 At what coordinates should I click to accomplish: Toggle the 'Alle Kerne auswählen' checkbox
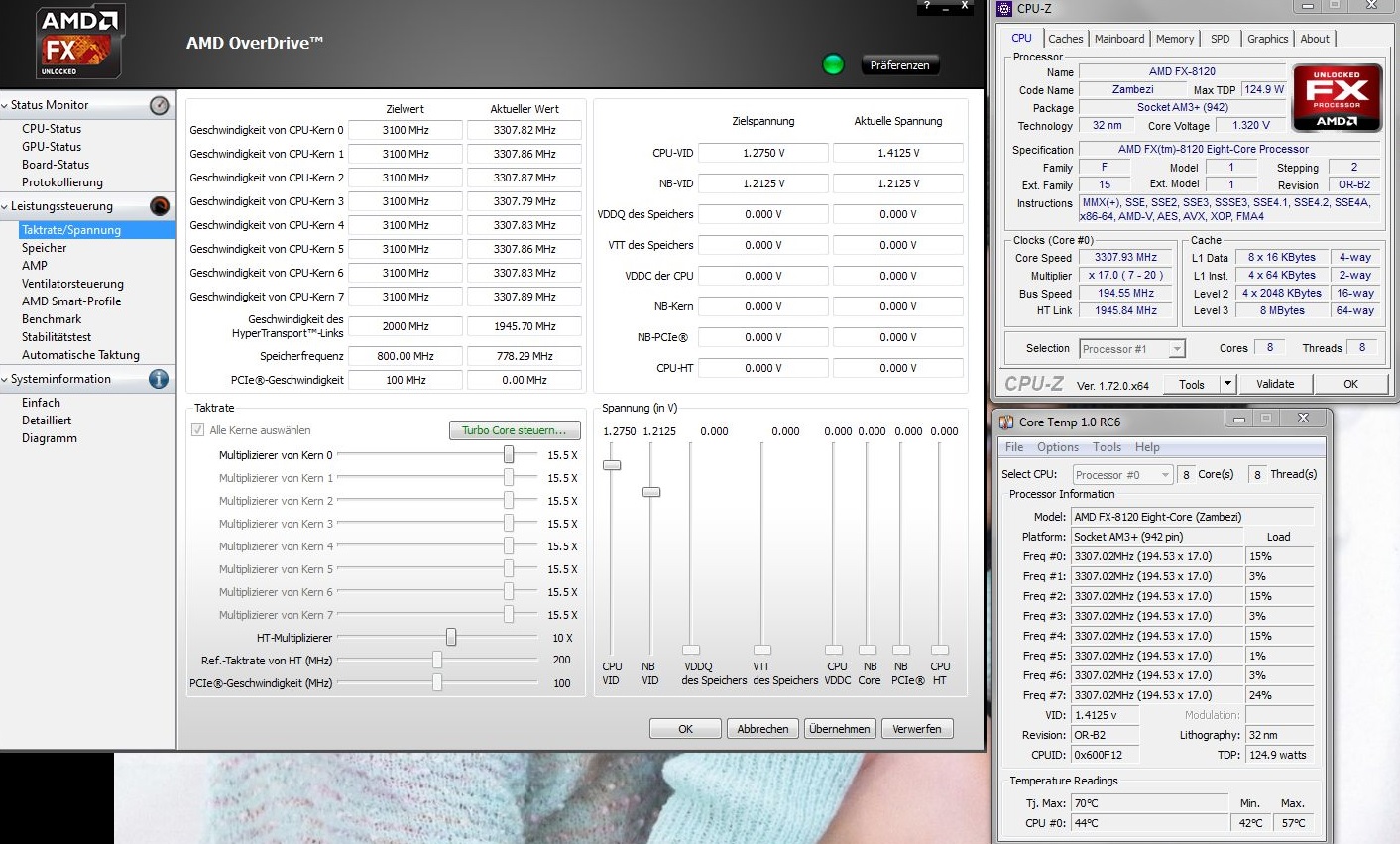click(197, 430)
